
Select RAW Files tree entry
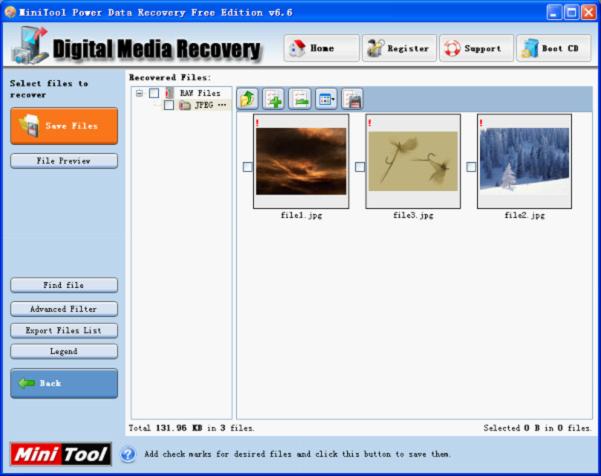(200, 93)
